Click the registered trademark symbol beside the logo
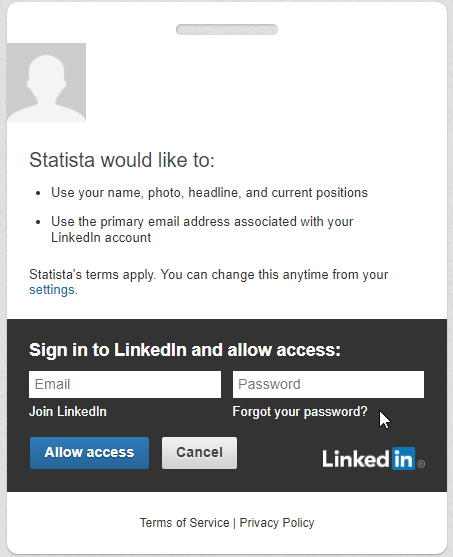Screen dimensions: 453x557 point(421,464)
